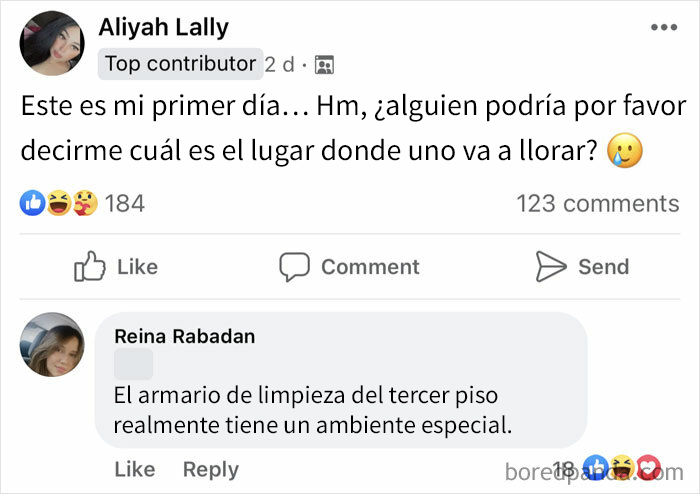Click the group audience icon beside 2 d
The height and width of the screenshot is (494, 700).
click(324, 65)
